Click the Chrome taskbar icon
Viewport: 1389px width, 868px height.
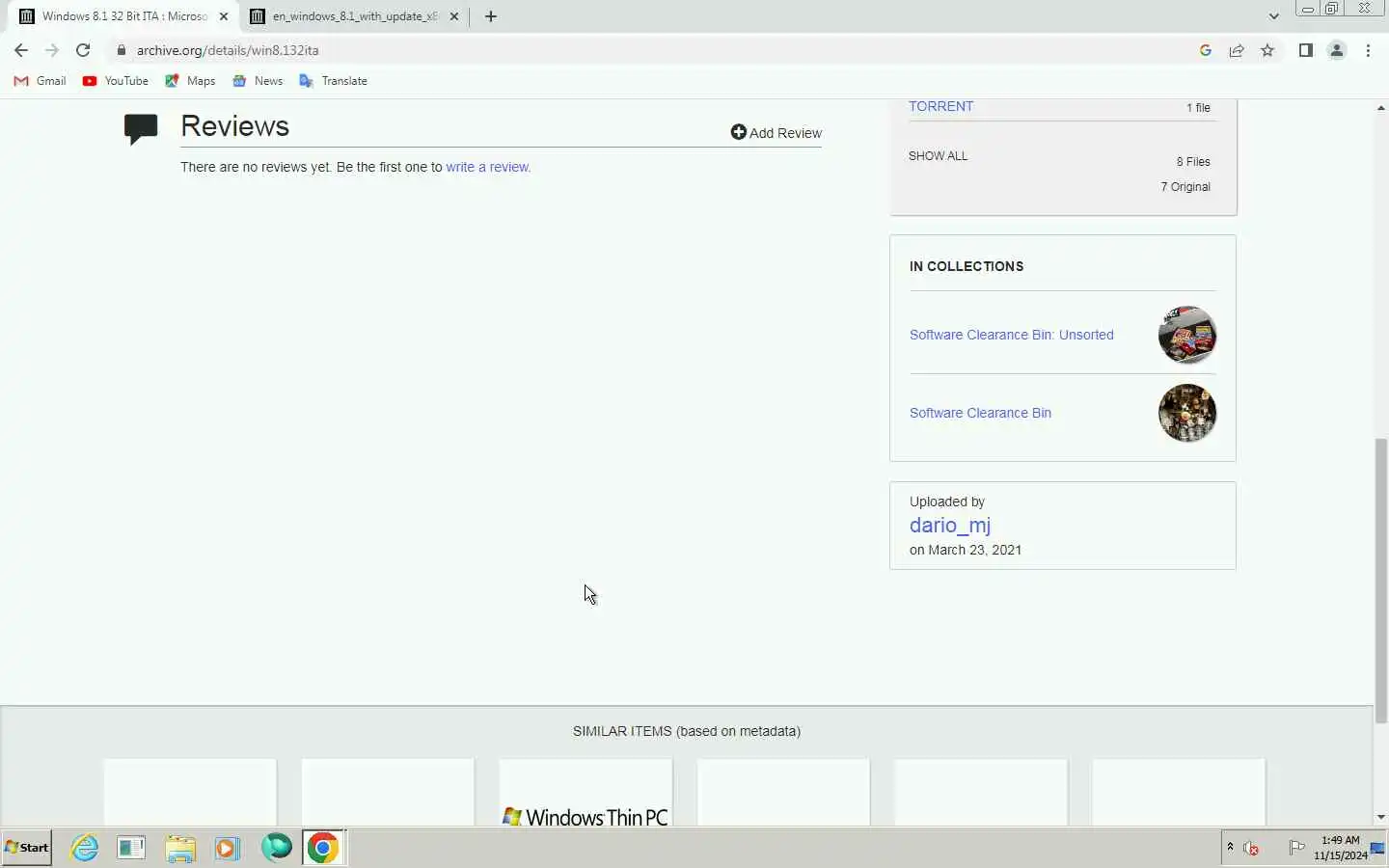pos(323,848)
